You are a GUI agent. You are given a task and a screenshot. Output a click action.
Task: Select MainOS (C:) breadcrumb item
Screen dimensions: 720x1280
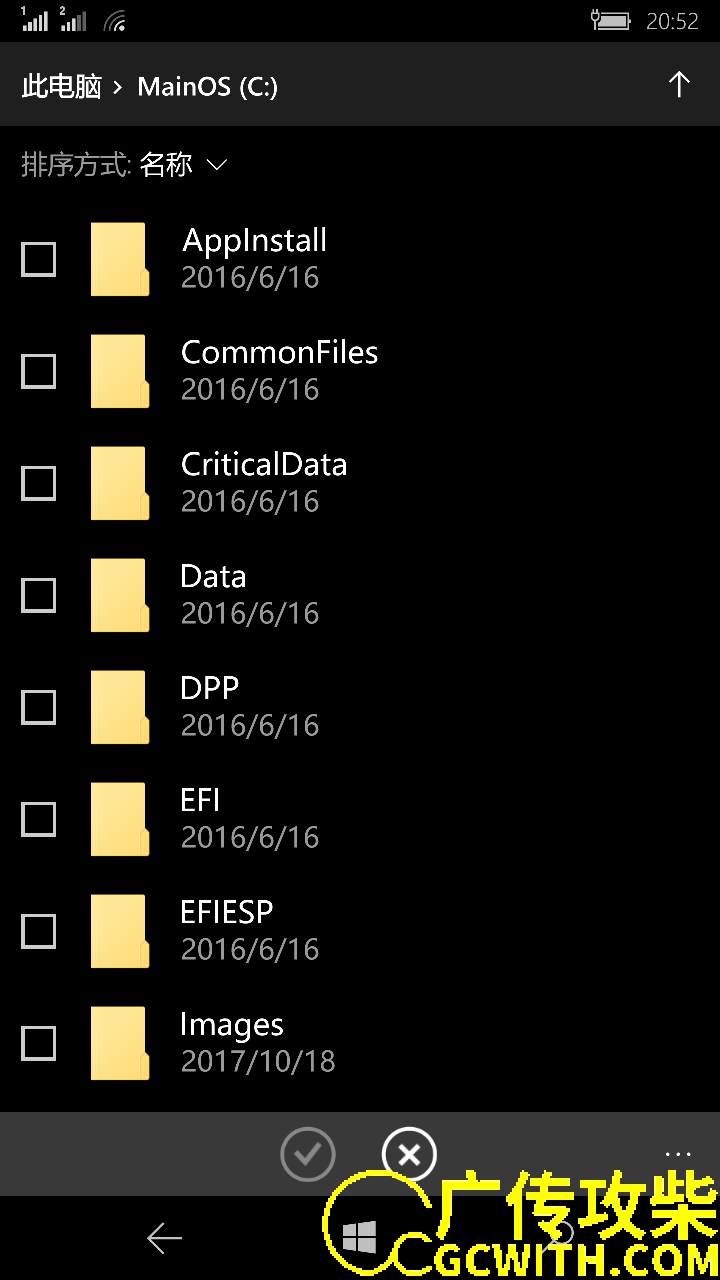pyautogui.click(x=207, y=86)
